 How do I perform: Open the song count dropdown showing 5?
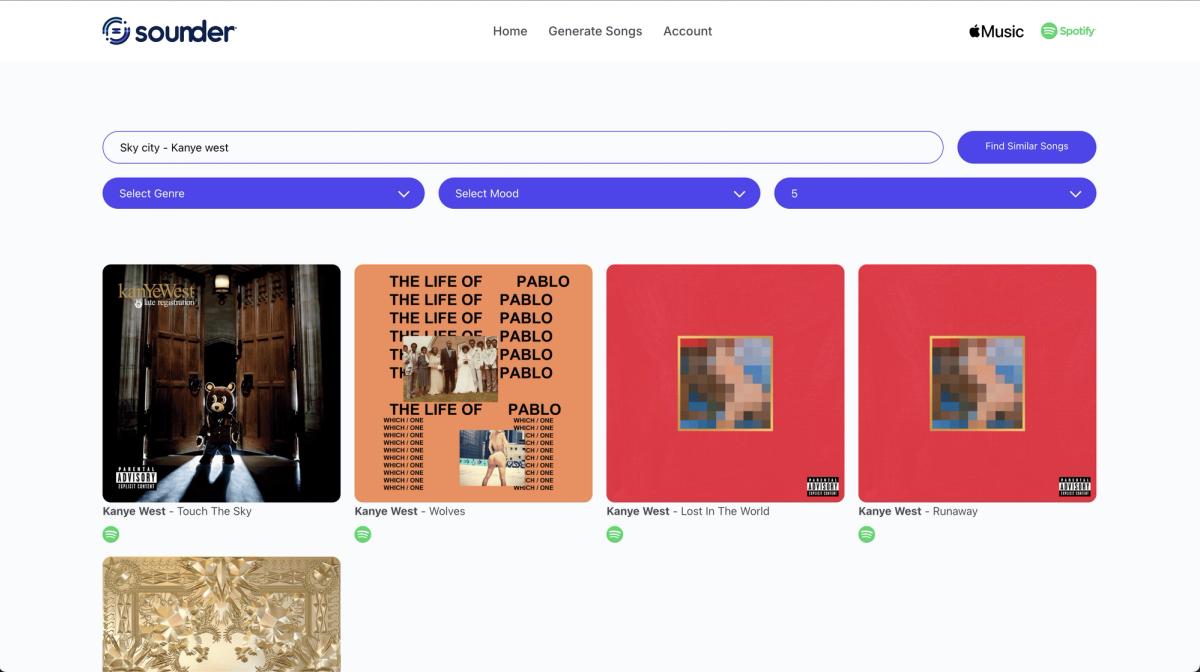pyautogui.click(x=935, y=193)
